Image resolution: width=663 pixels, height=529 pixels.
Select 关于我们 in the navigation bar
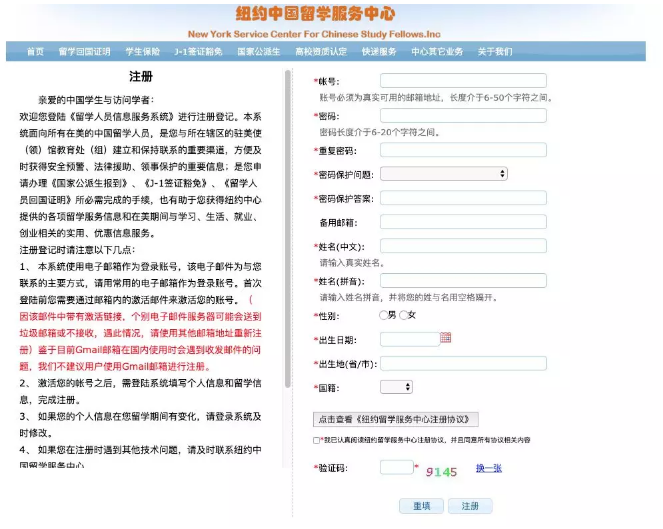[495, 51]
